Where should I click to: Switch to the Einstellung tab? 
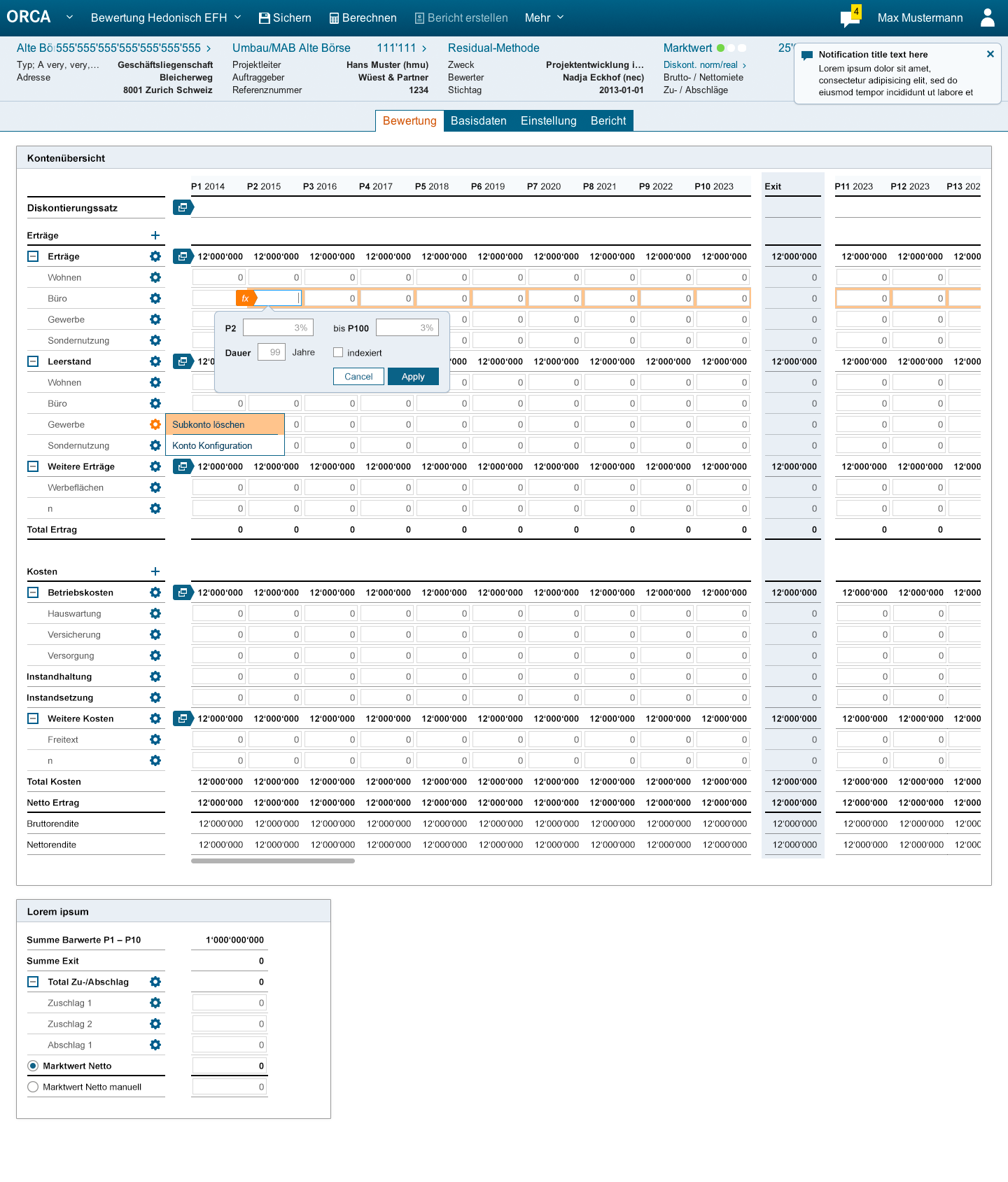tap(549, 120)
